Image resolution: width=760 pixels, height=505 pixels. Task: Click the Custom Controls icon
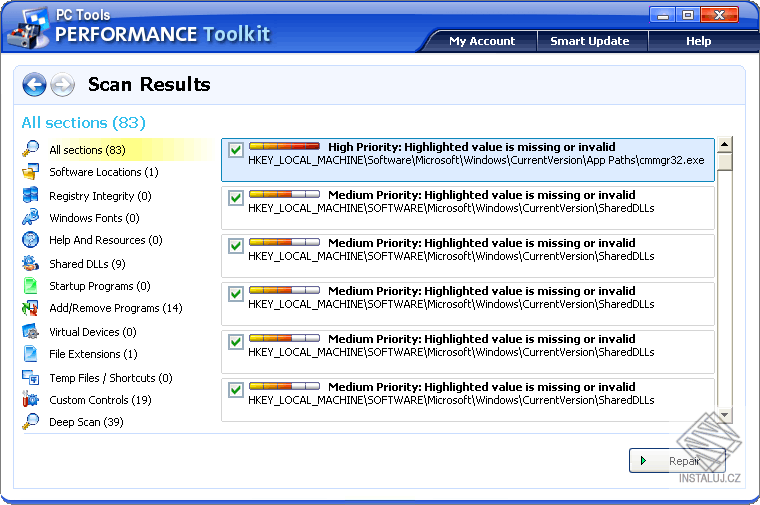(30, 399)
